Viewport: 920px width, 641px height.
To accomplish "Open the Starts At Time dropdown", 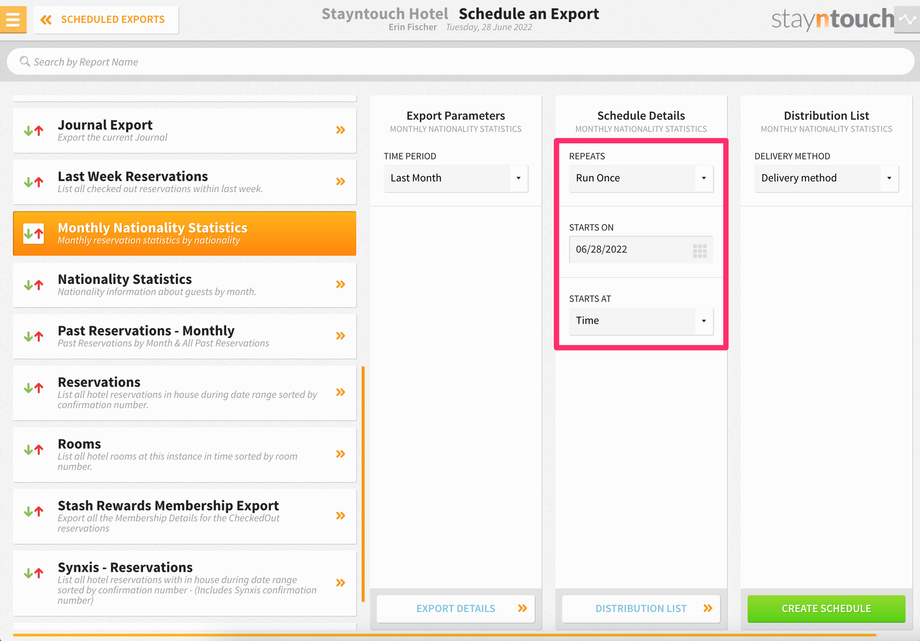I will (x=641, y=320).
